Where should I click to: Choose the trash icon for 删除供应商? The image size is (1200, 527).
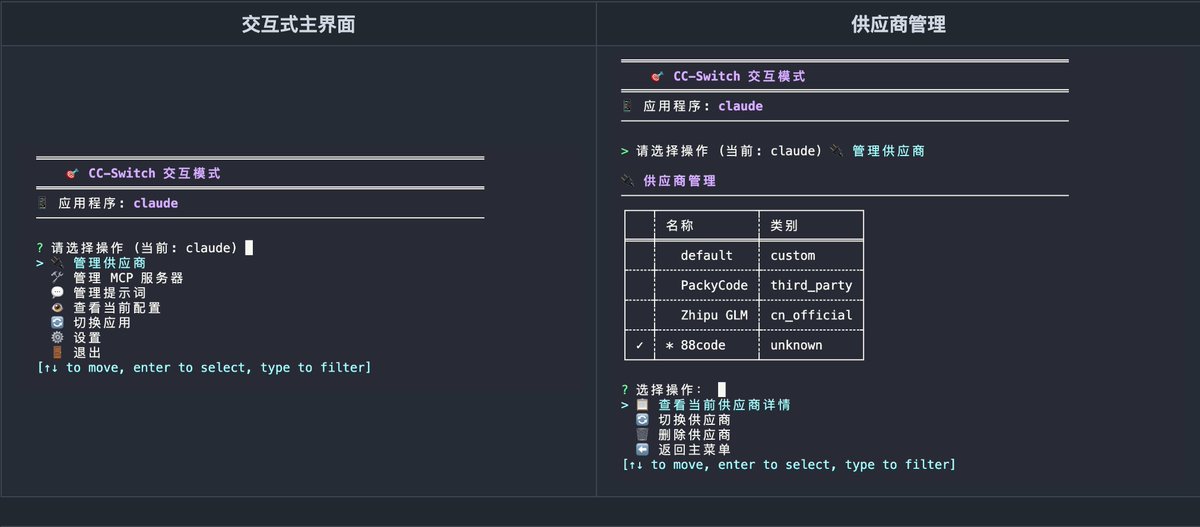click(642, 435)
